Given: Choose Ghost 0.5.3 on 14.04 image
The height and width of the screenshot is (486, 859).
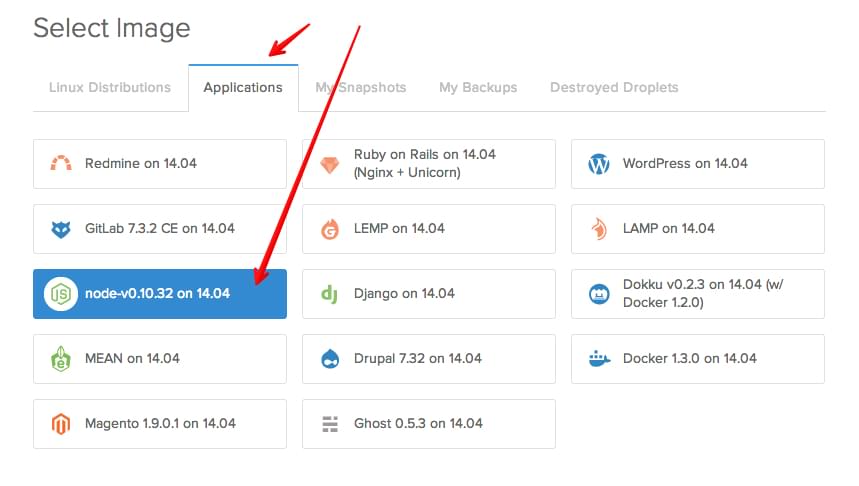Looking at the screenshot, I should pyautogui.click(x=429, y=424).
